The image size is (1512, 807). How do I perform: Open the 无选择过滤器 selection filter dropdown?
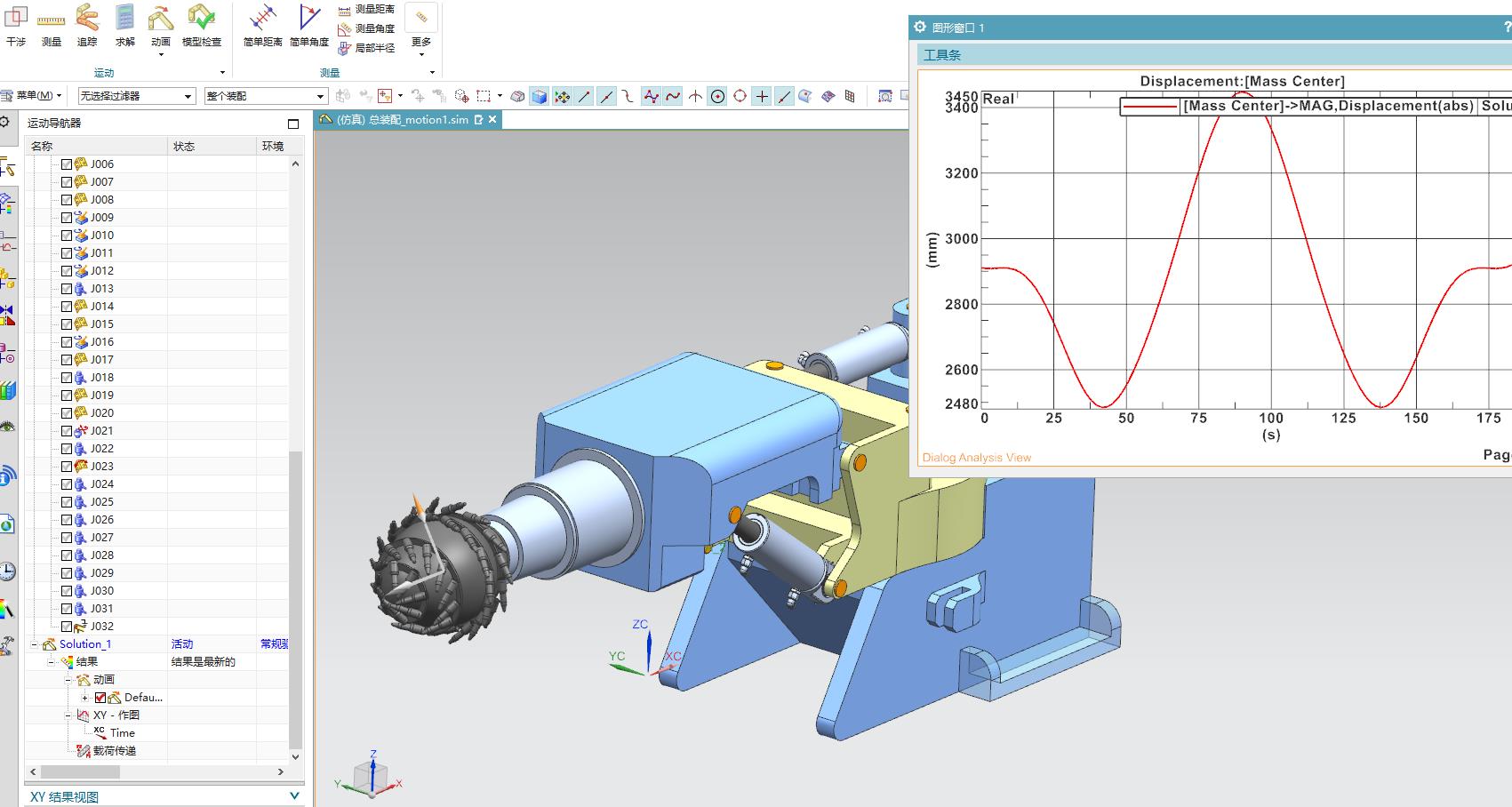click(x=136, y=96)
